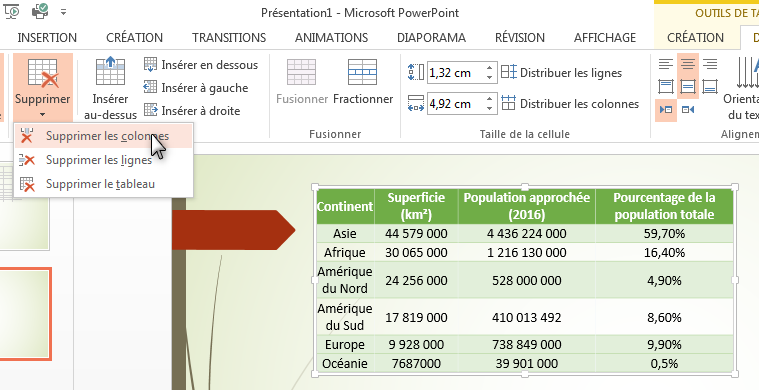Go to the AFFICHAGE tab
The image size is (759, 390).
point(605,38)
